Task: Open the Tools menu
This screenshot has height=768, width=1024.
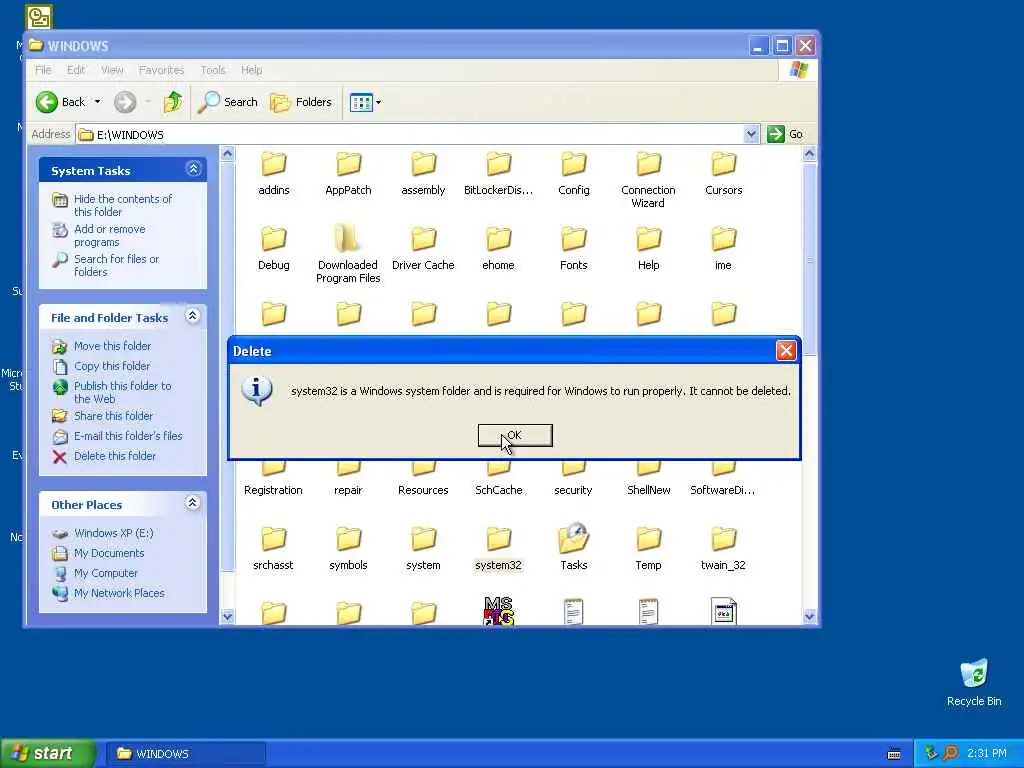Action: 213,70
